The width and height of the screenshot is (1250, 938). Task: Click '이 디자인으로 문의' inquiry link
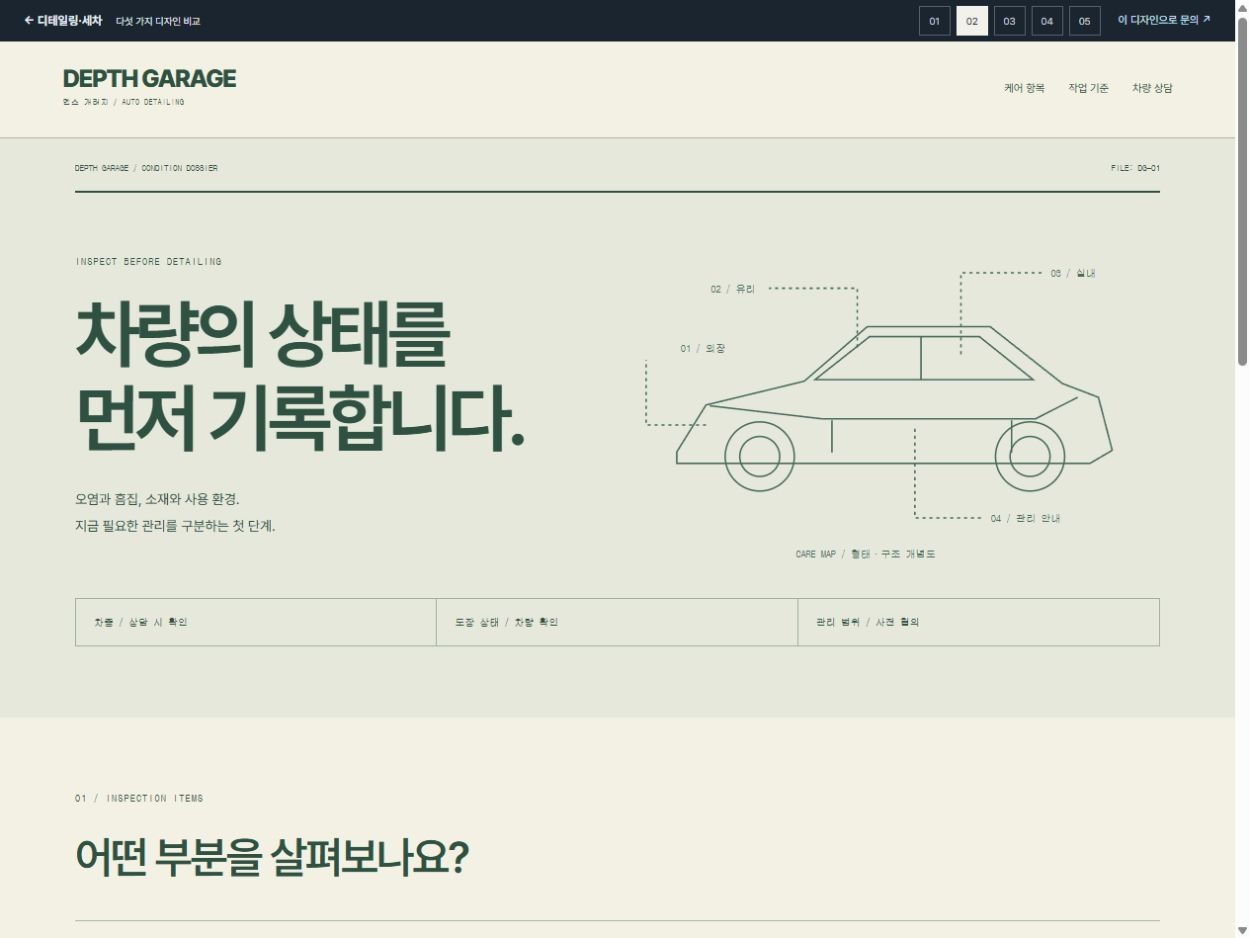(x=1164, y=20)
